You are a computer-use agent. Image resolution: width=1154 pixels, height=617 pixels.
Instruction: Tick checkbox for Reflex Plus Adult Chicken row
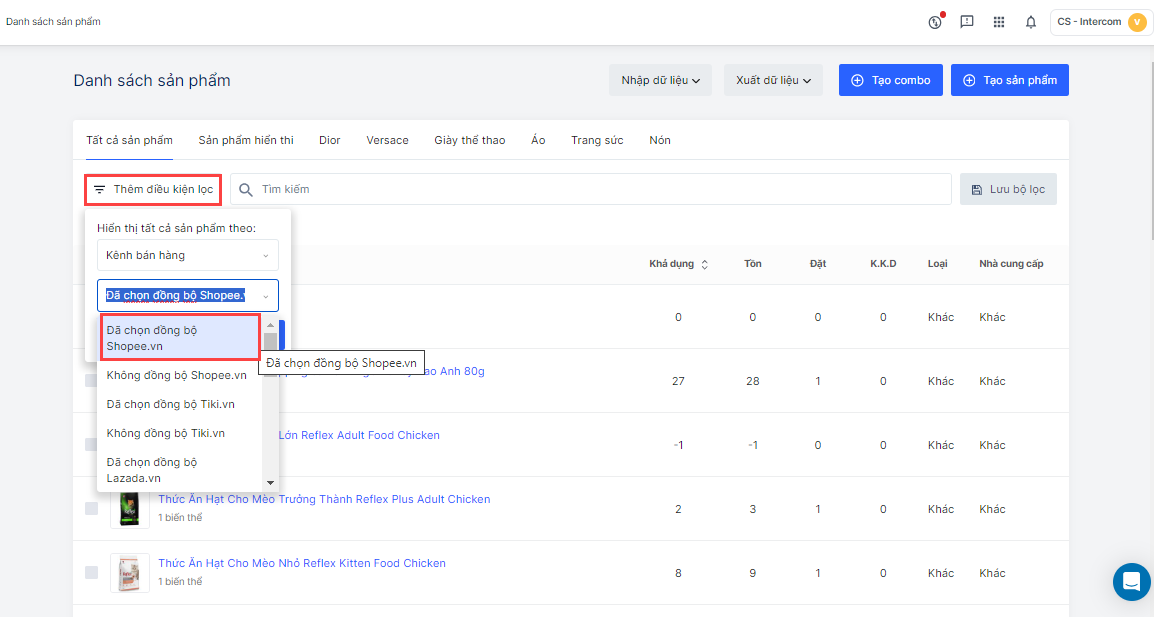pos(91,509)
